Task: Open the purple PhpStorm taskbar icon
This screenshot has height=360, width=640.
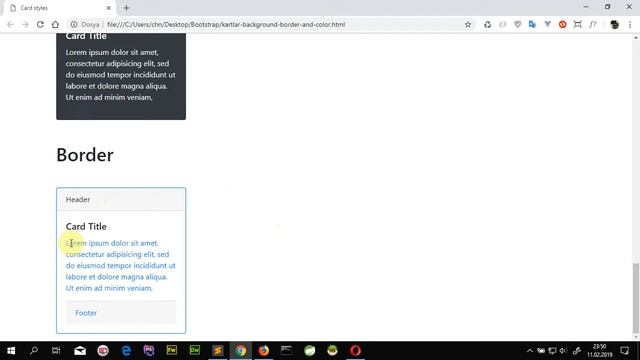Action: [149, 351]
